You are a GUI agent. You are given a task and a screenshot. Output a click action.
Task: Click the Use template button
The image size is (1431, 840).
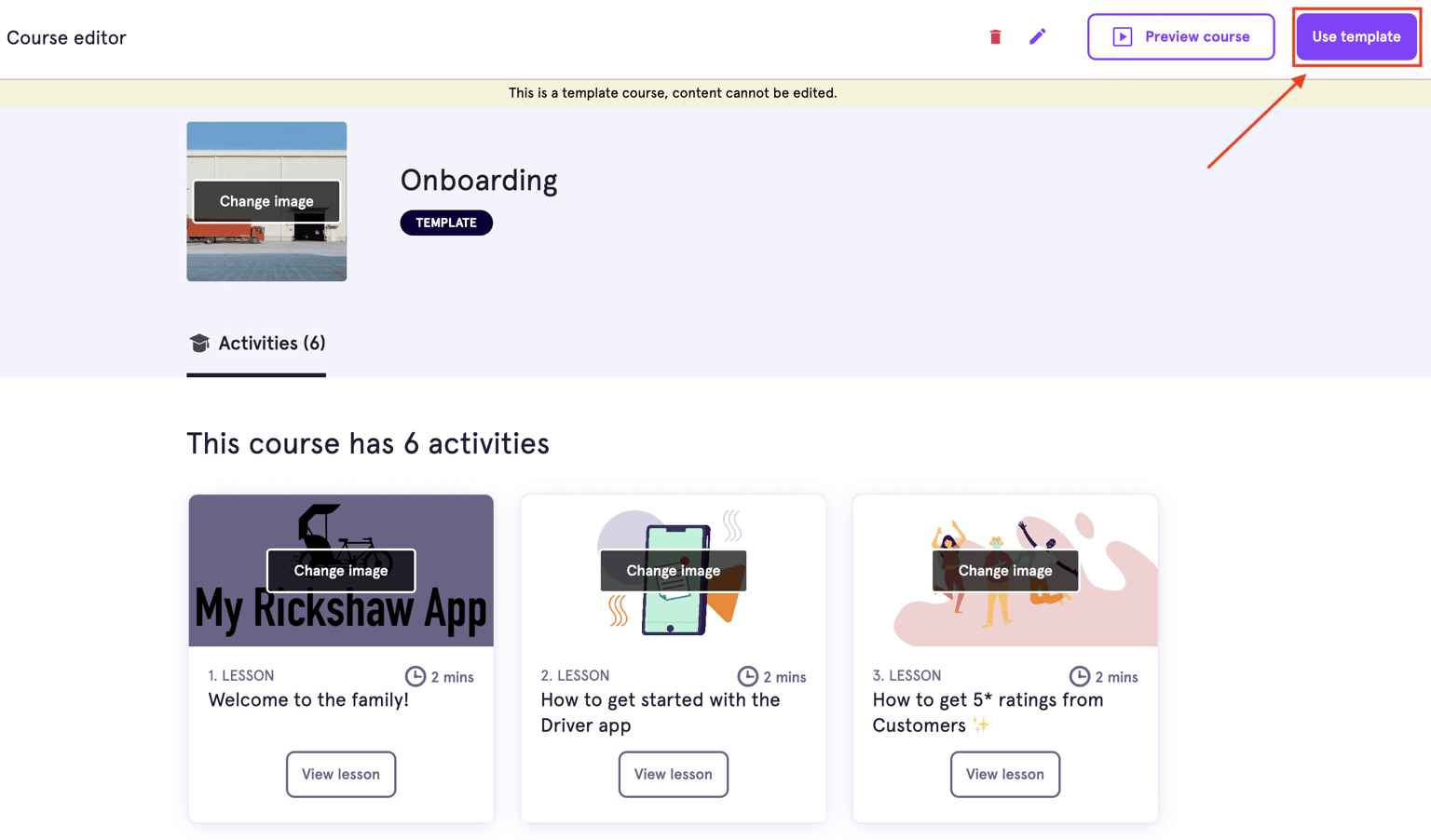coord(1356,37)
